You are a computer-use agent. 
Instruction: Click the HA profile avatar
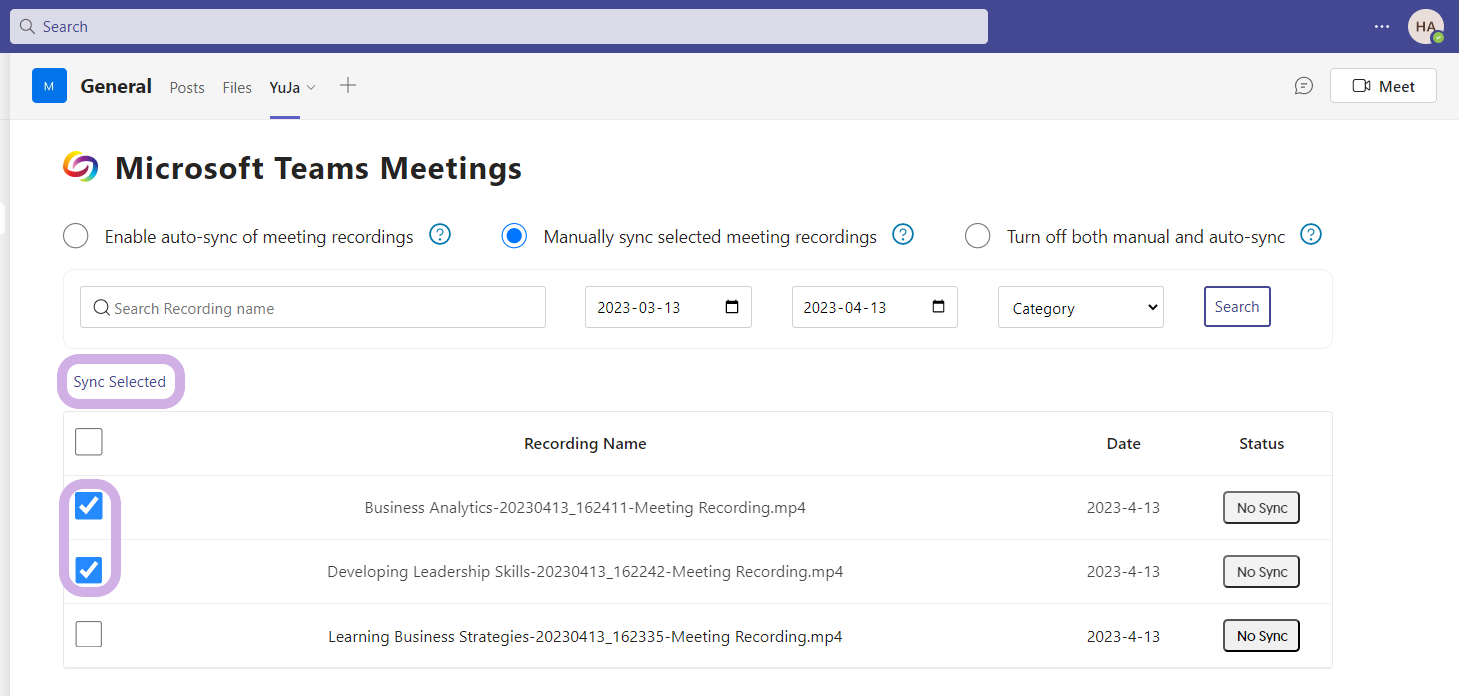(1425, 27)
